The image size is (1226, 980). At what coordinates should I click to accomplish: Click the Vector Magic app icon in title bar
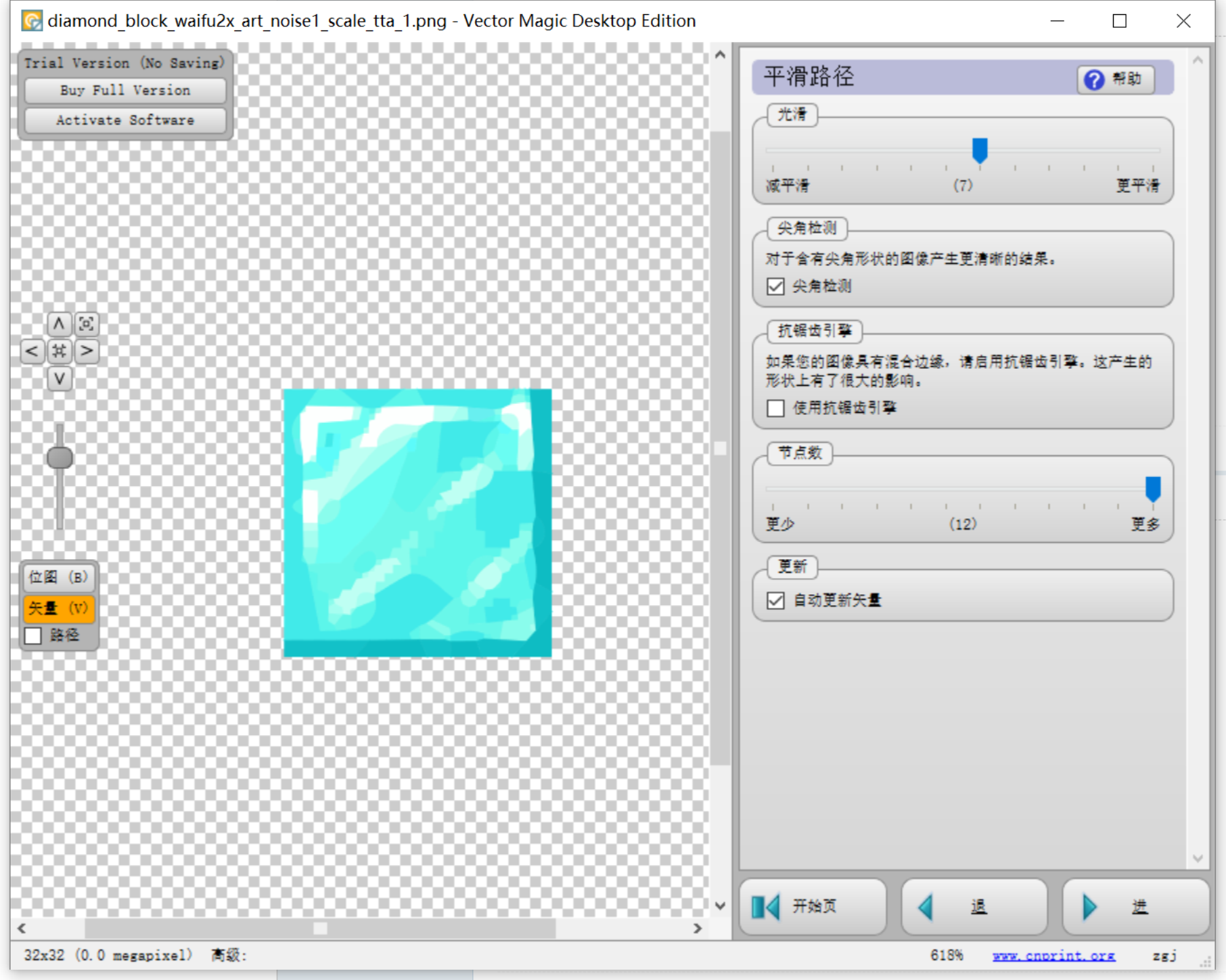pyautogui.click(x=32, y=21)
